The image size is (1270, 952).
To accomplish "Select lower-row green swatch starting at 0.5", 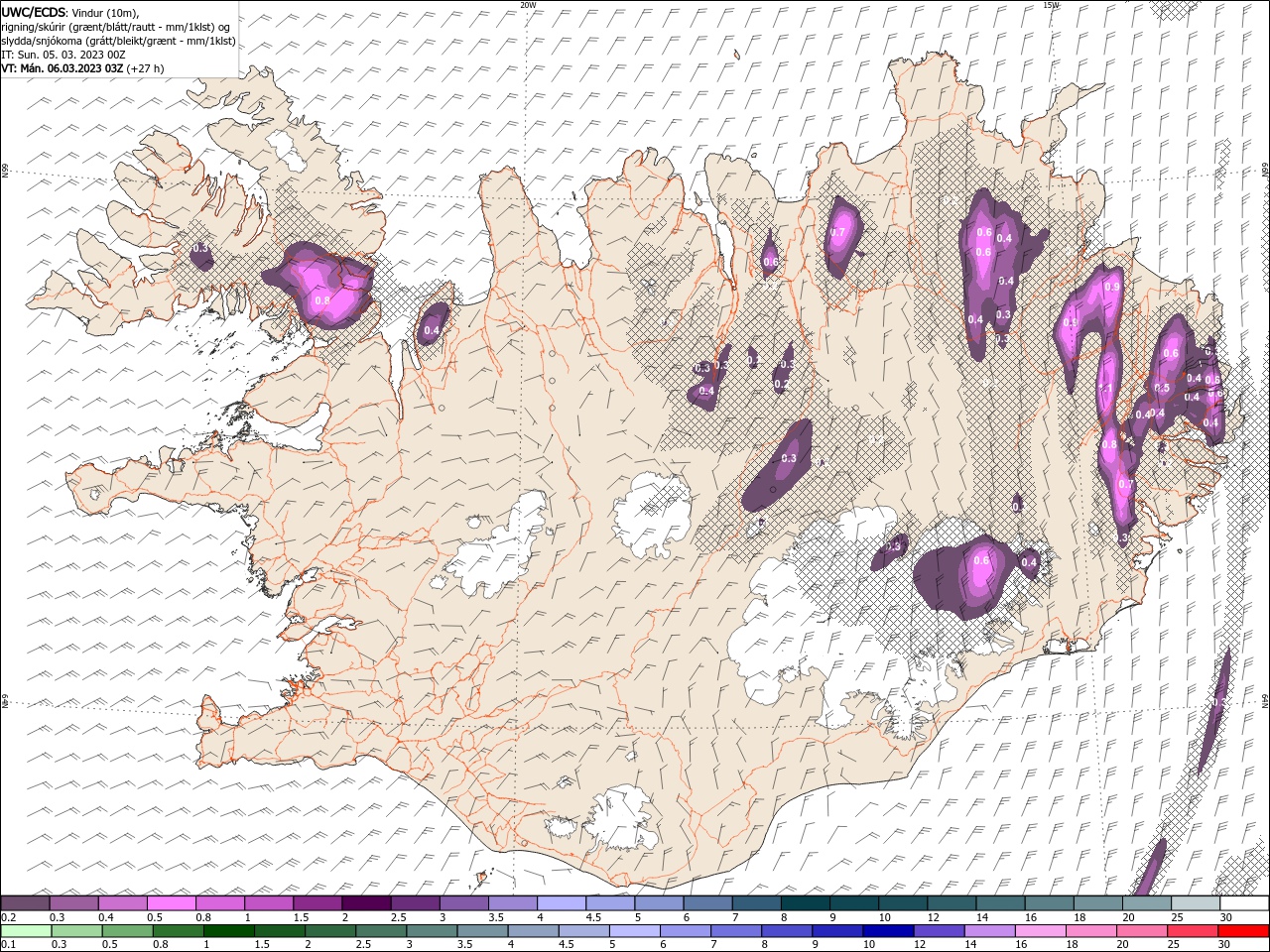I will (127, 931).
